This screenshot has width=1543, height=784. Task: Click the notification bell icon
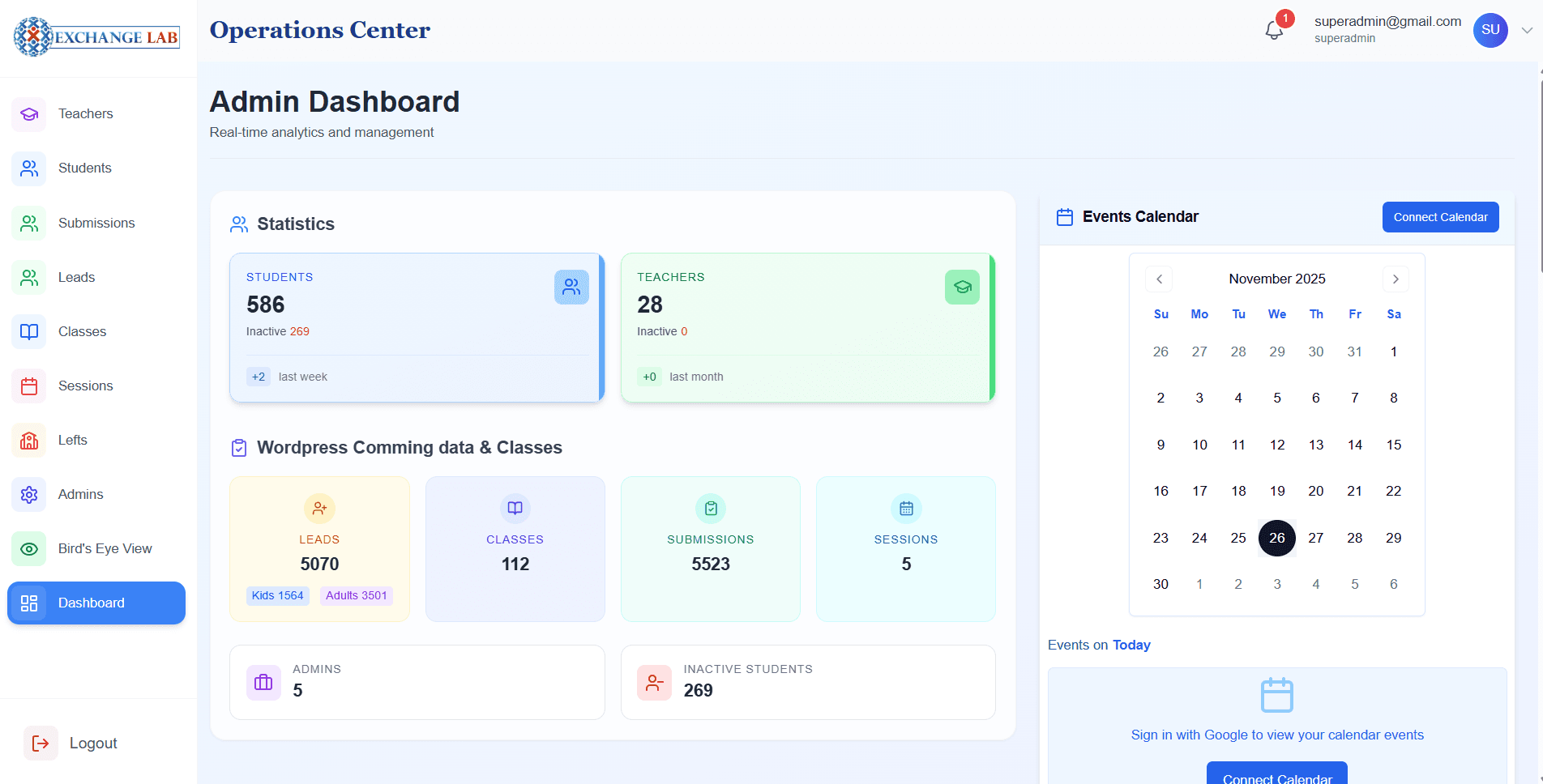click(1272, 29)
